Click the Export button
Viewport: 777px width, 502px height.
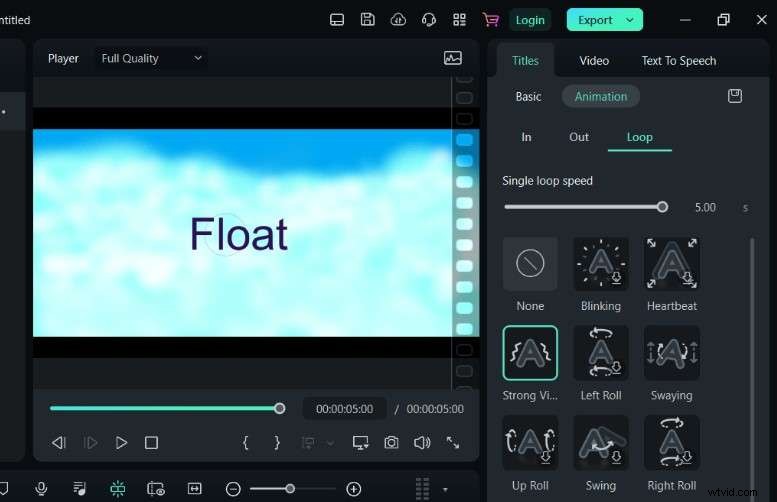click(x=595, y=20)
